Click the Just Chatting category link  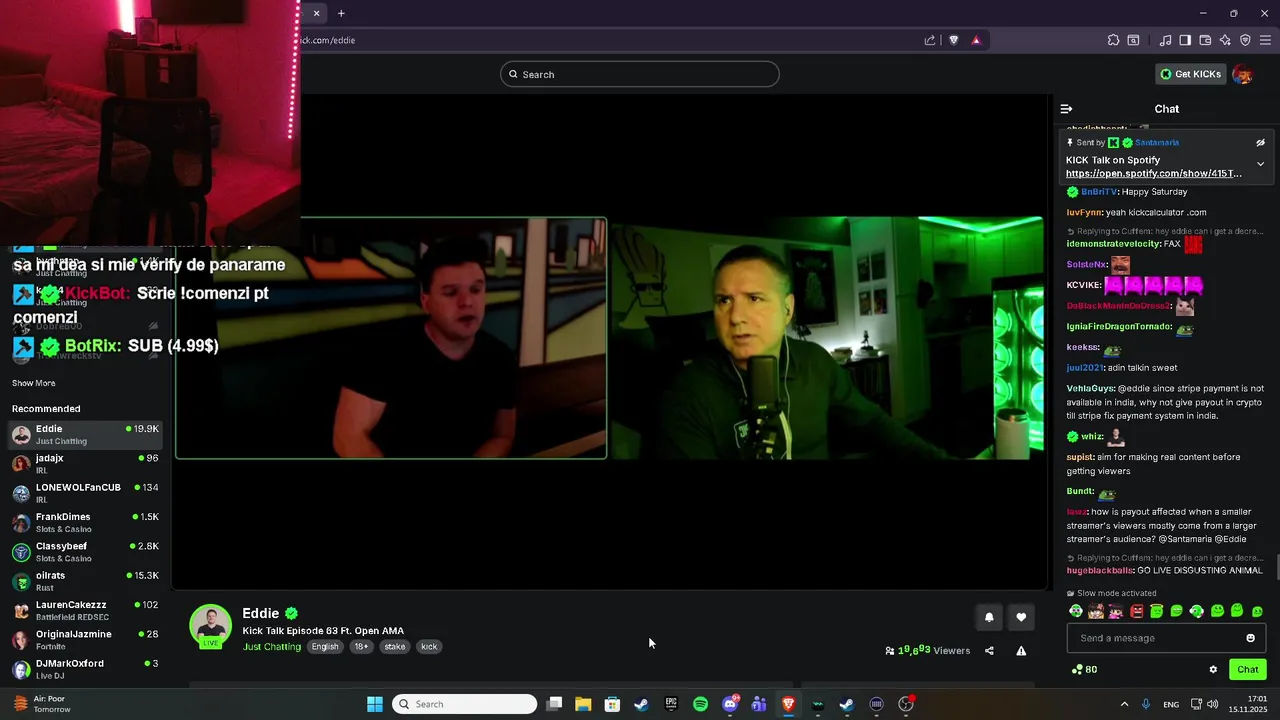pos(272,647)
